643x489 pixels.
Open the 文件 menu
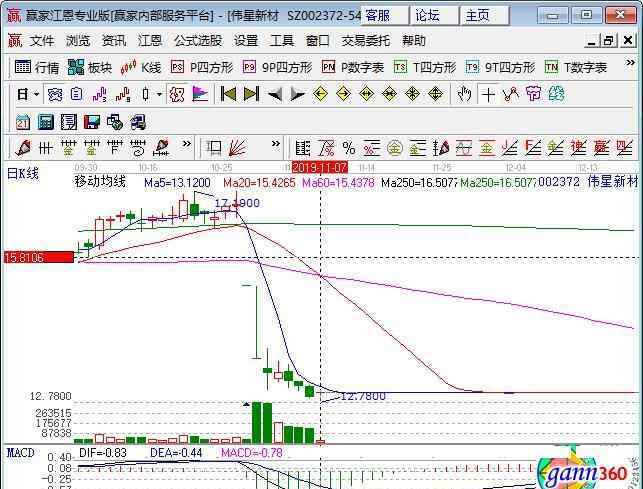point(41,41)
